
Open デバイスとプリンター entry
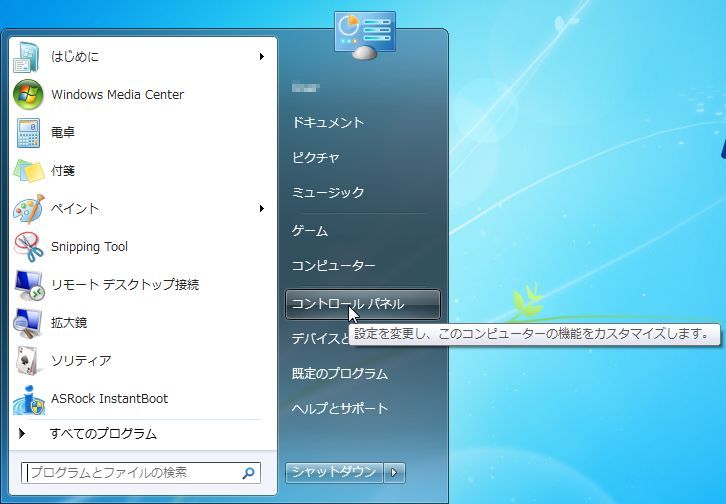point(320,339)
